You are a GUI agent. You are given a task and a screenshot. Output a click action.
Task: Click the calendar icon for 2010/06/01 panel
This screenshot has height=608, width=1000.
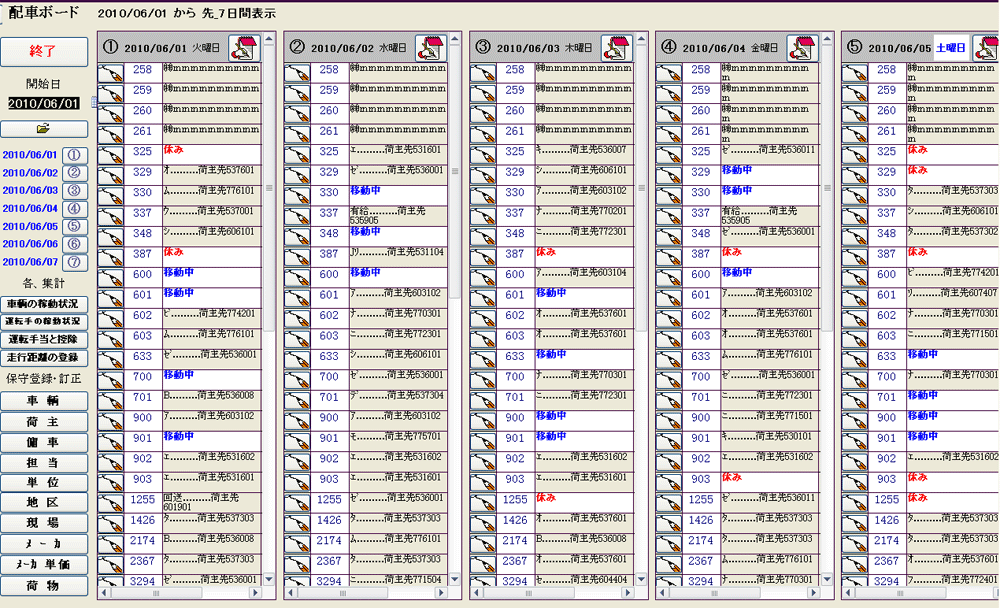pyautogui.click(x=244, y=48)
